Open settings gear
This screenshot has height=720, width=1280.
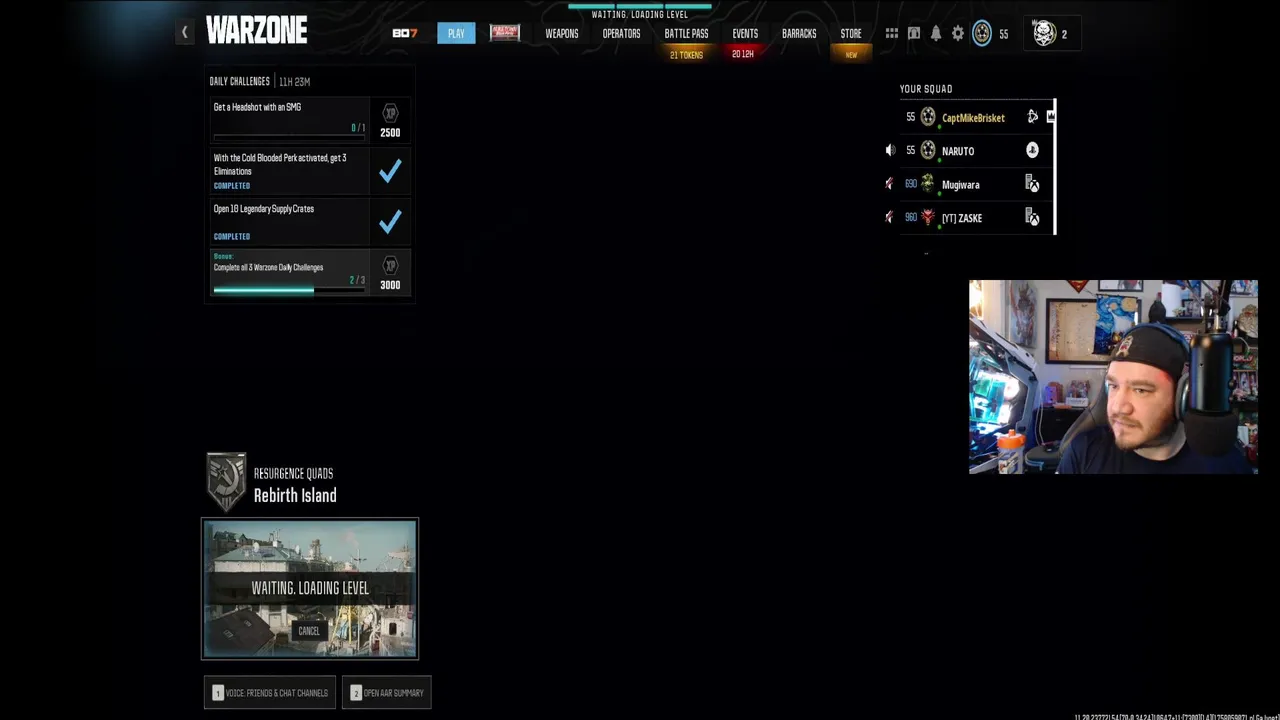958,33
